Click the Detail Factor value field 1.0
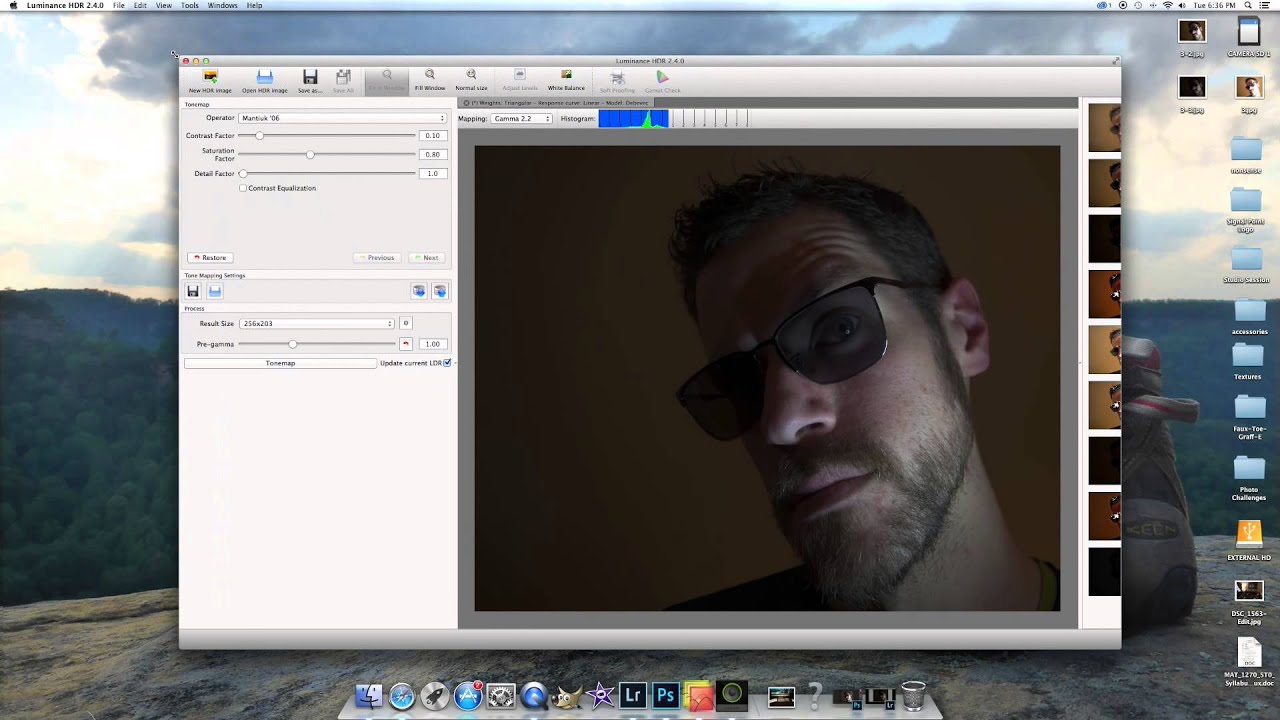Viewport: 1280px width, 720px height. click(432, 173)
